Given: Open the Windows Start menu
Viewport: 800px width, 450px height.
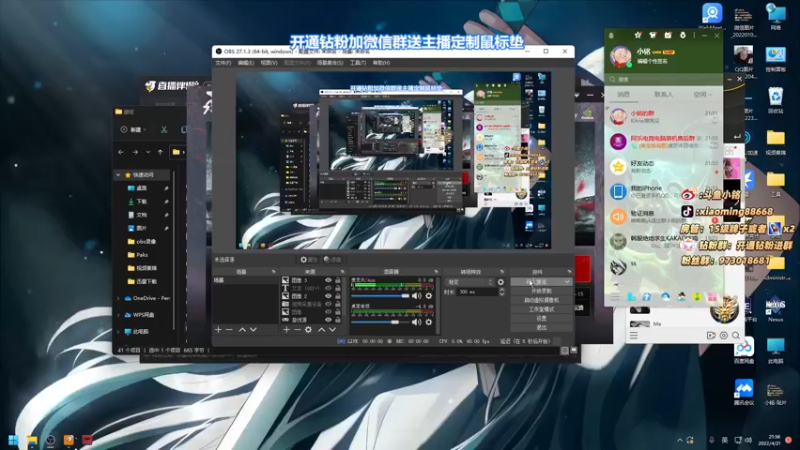Looking at the screenshot, I should pos(13,440).
